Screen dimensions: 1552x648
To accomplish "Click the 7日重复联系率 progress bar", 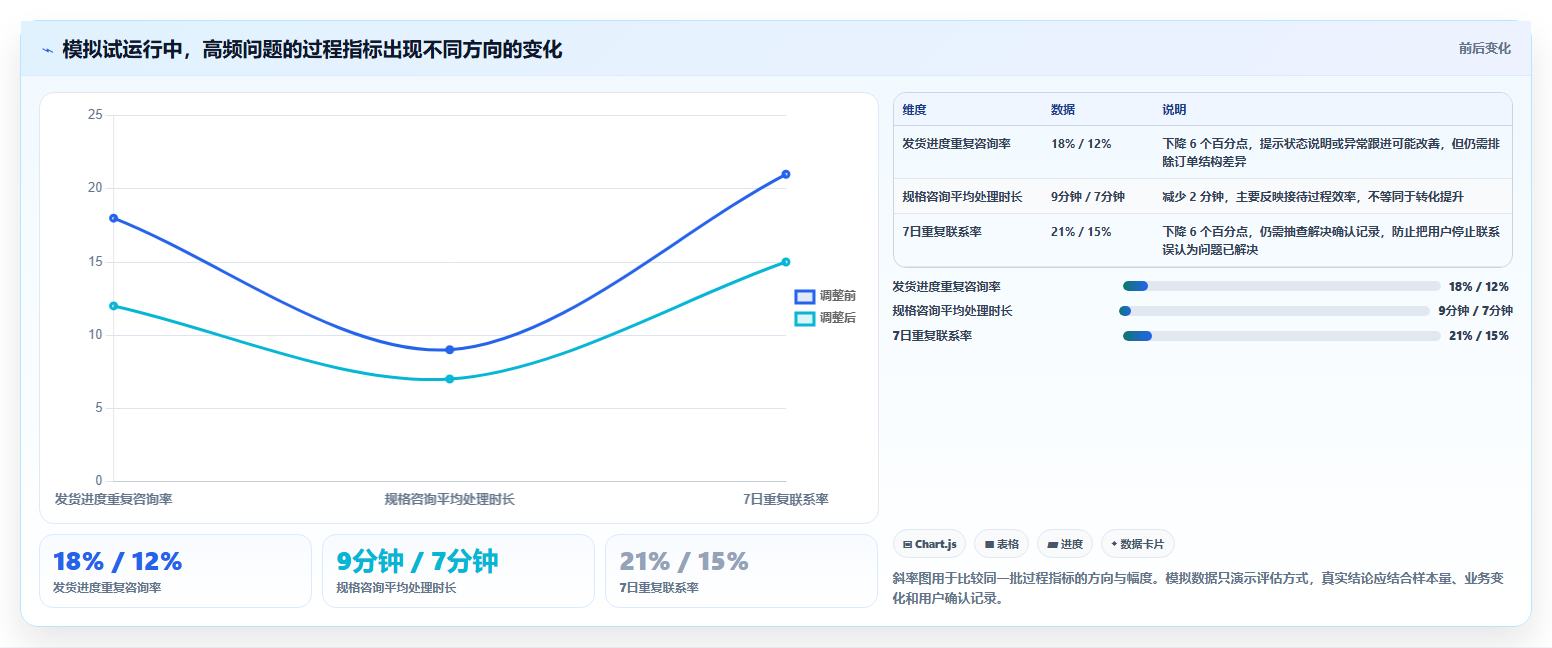I will coord(1281,336).
